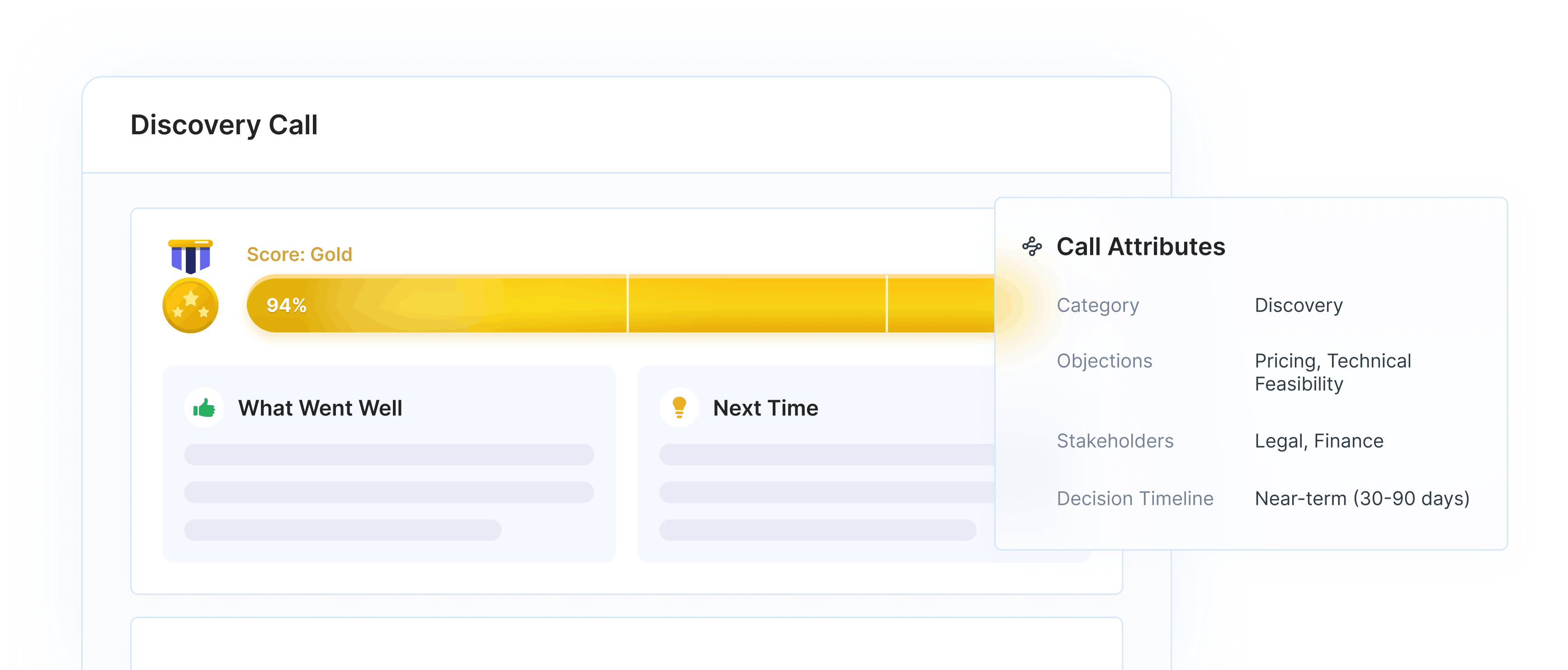The width and height of the screenshot is (1568, 670).
Task: Click the Call Attributes title
Action: click(x=1140, y=247)
